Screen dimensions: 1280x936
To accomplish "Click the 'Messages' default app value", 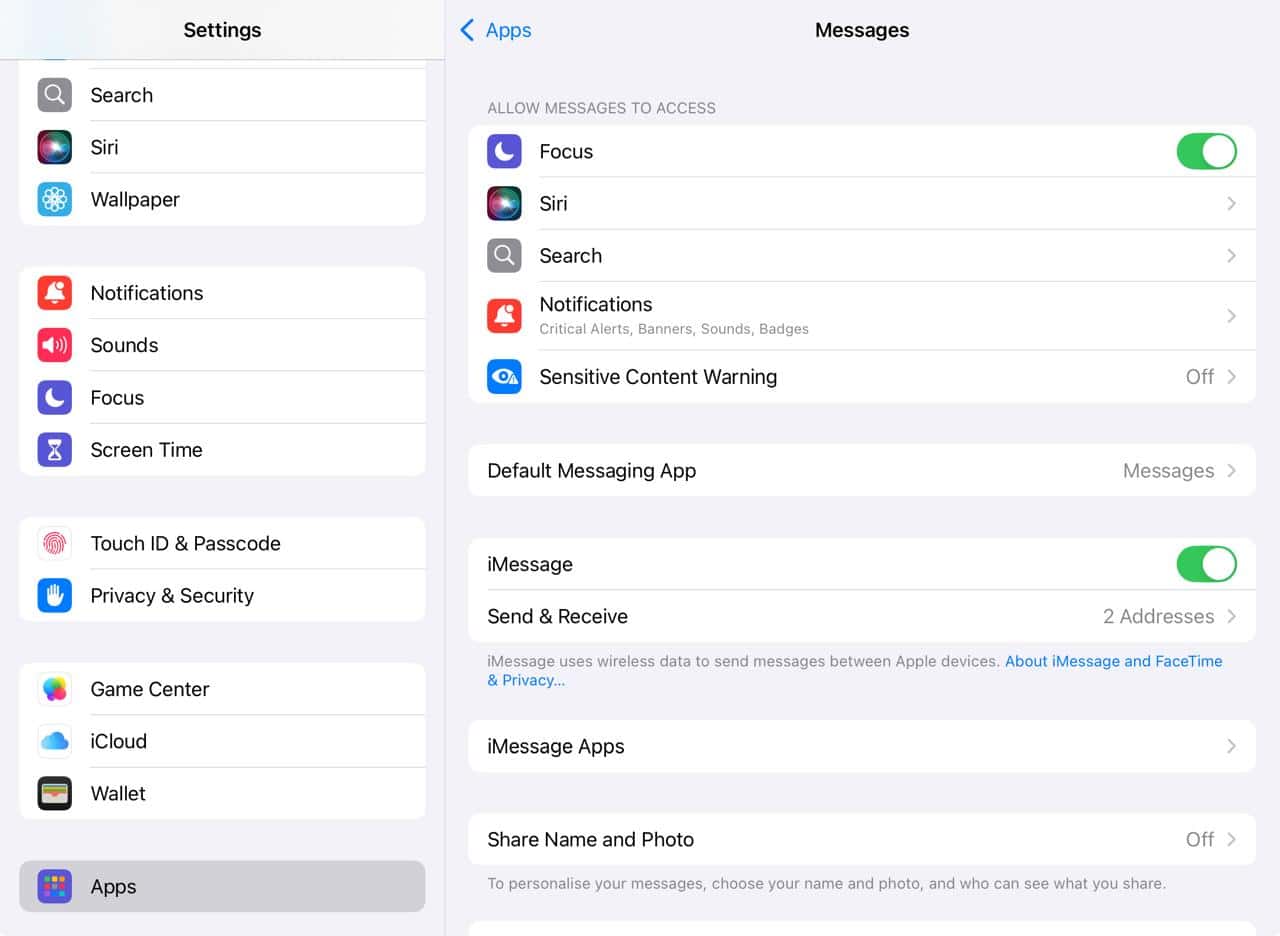I will 1168,470.
